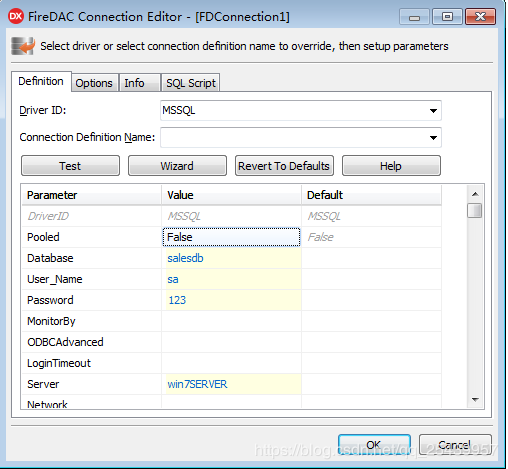Click the DX FireDAC title bar icon
This screenshot has width=508, height=469.
click(16, 16)
